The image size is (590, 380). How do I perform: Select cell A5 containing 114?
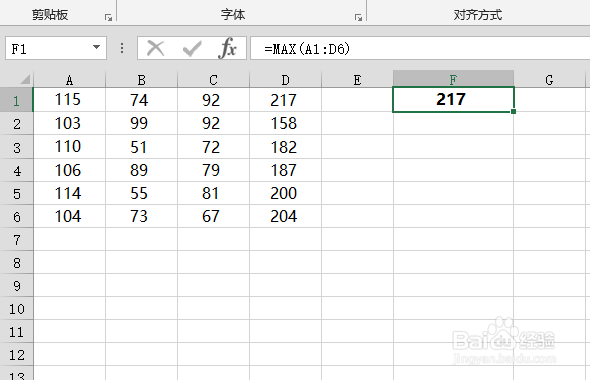click(x=70, y=193)
